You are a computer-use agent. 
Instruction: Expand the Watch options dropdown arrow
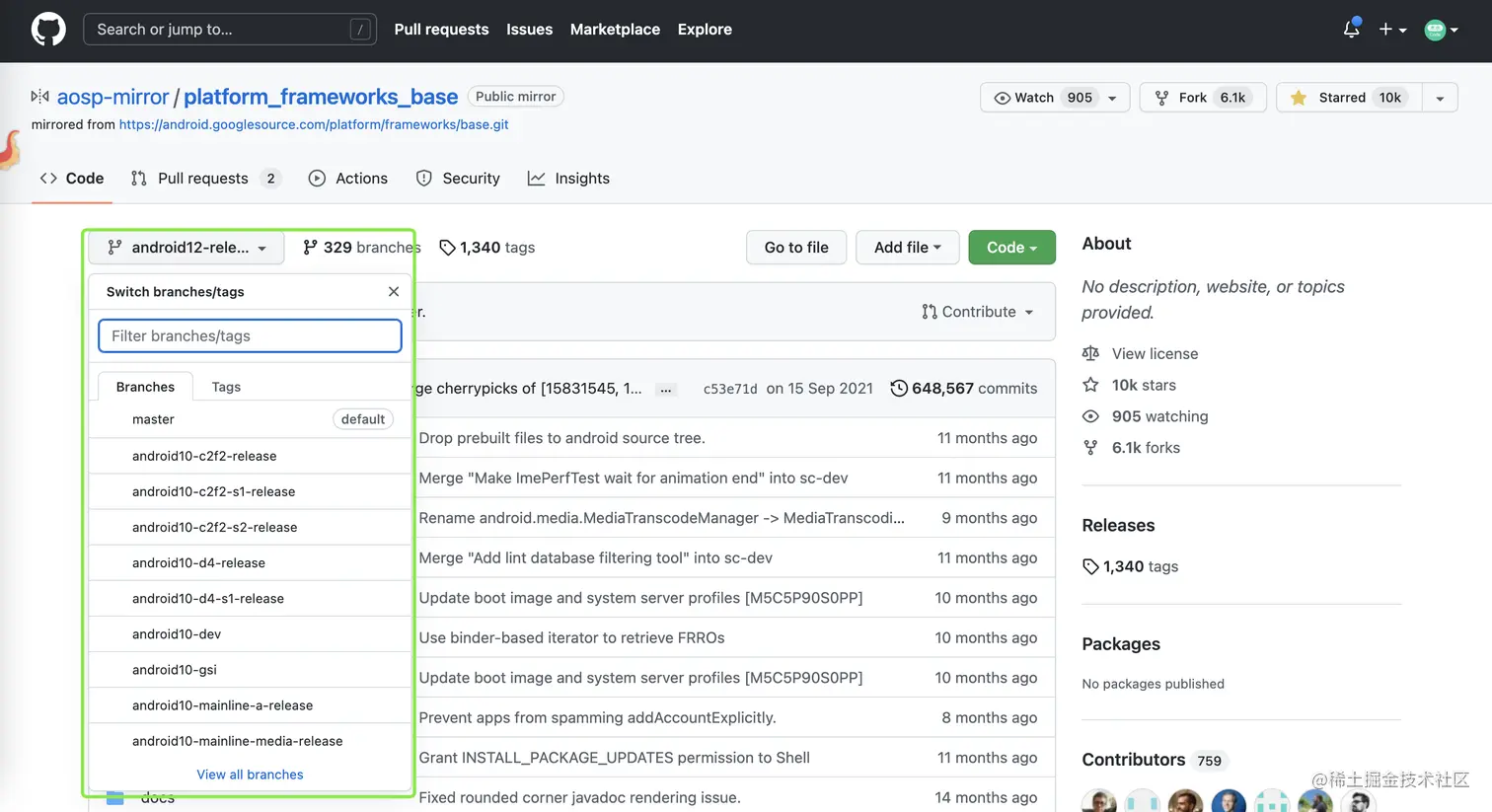(x=1113, y=98)
